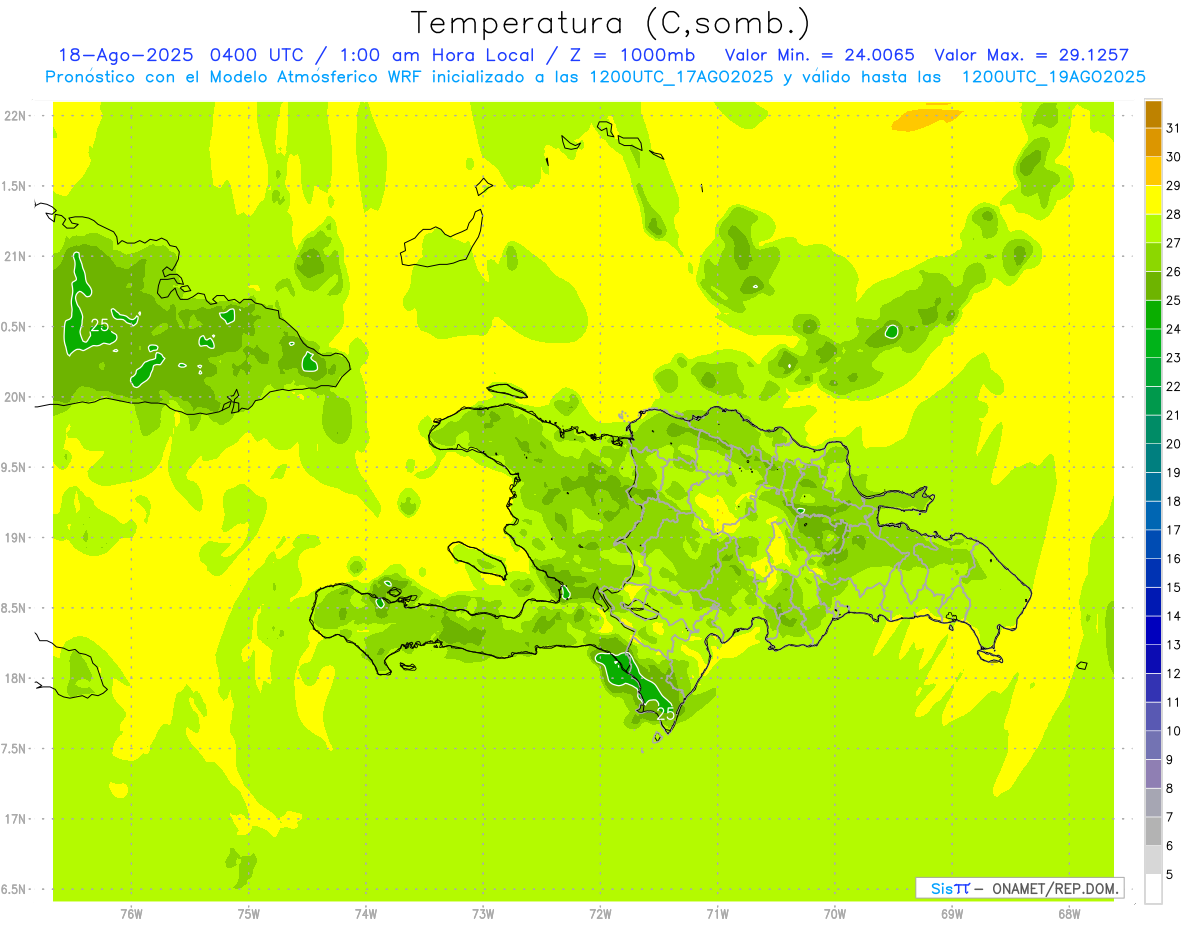Click the dark orange swatch topping the color scale
Image resolution: width=1200 pixels, height=927 pixels.
1153,114
